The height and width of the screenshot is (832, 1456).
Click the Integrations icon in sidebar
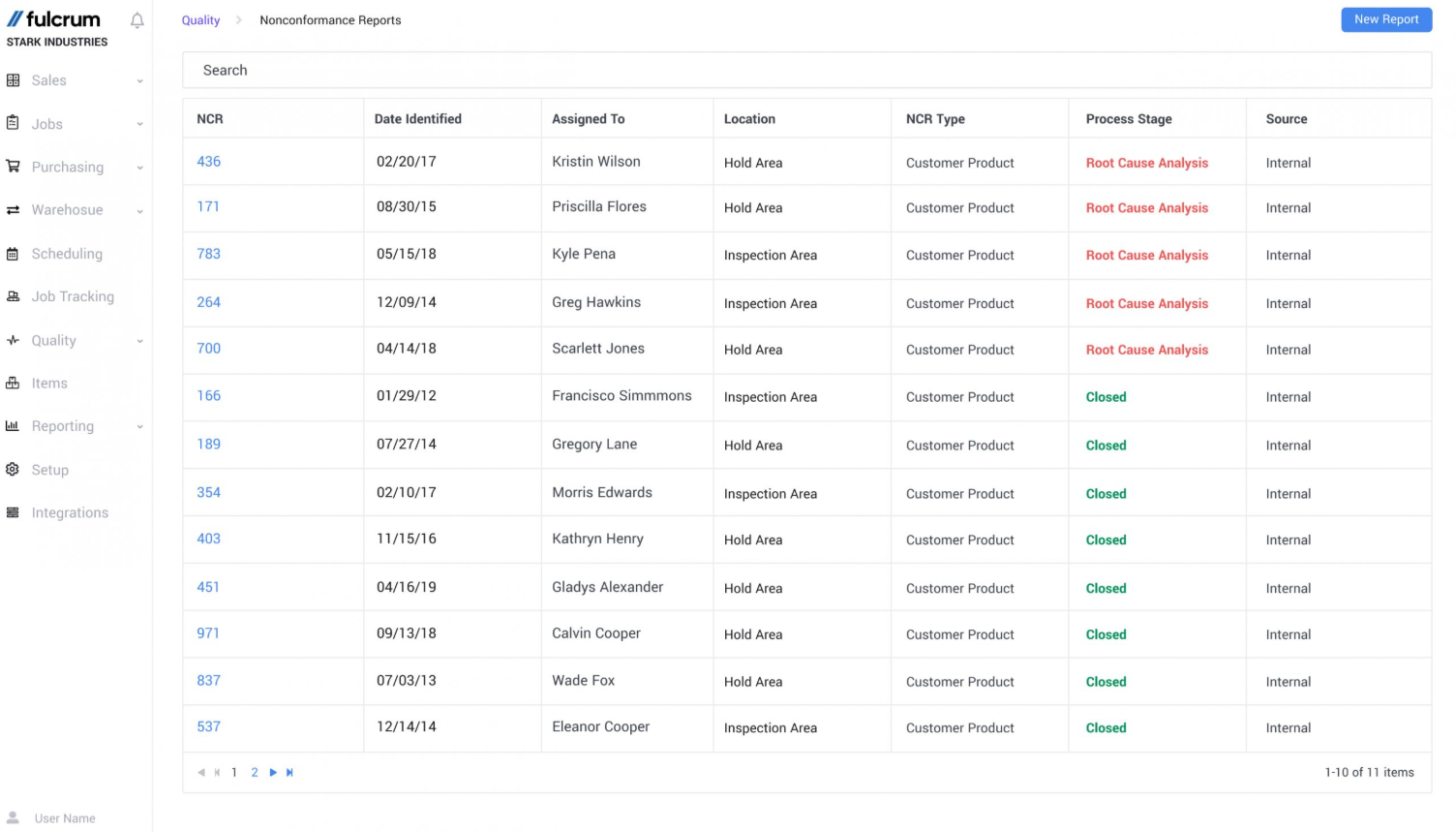pyautogui.click(x=13, y=512)
